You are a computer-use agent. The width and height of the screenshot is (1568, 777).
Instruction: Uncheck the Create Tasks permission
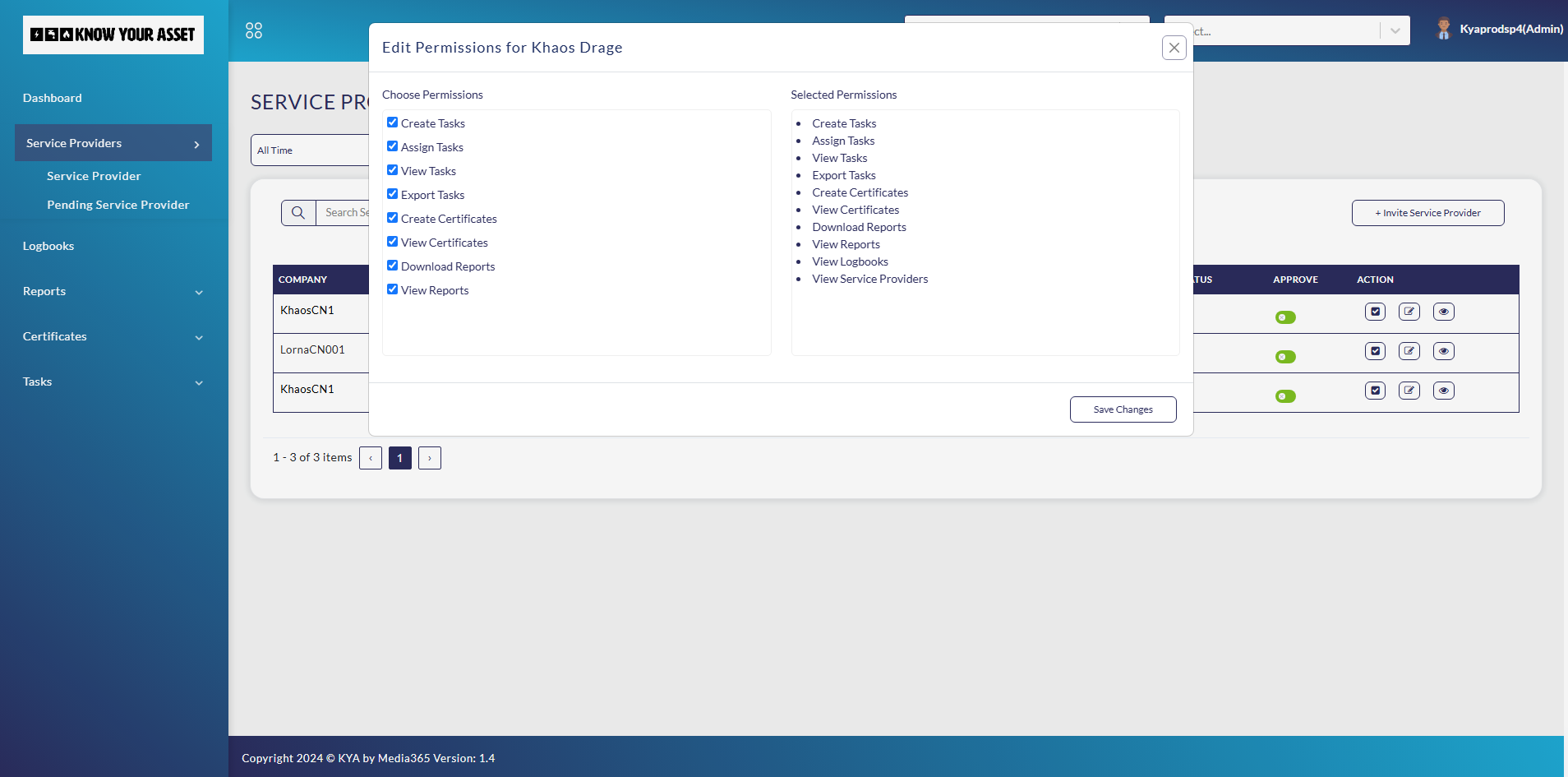click(x=392, y=123)
